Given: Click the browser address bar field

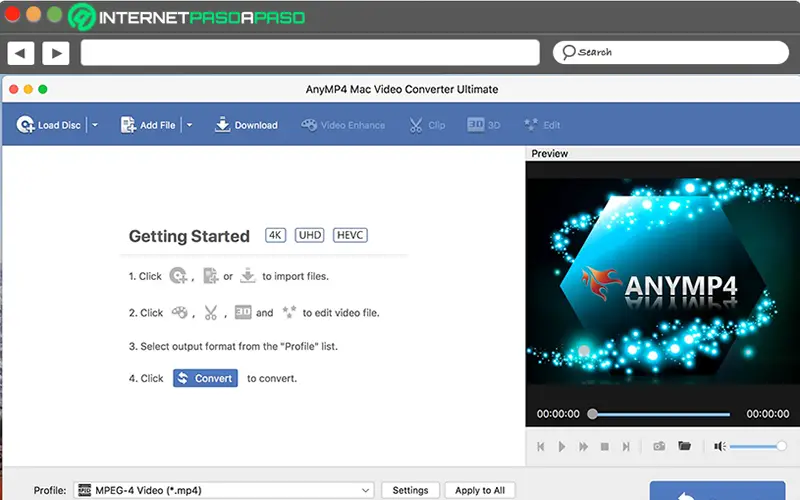Looking at the screenshot, I should (x=310, y=53).
